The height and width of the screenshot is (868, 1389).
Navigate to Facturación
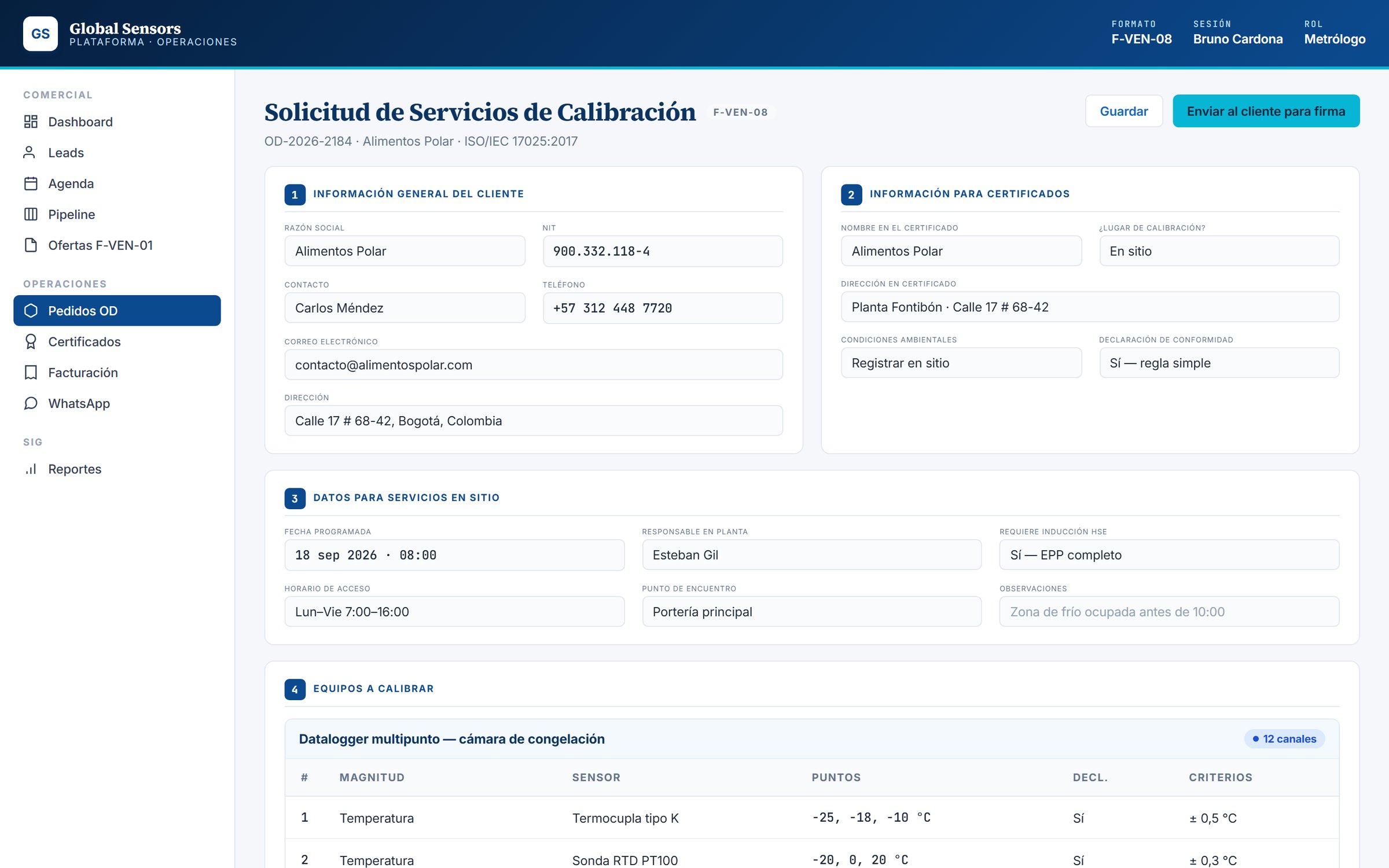117,372
